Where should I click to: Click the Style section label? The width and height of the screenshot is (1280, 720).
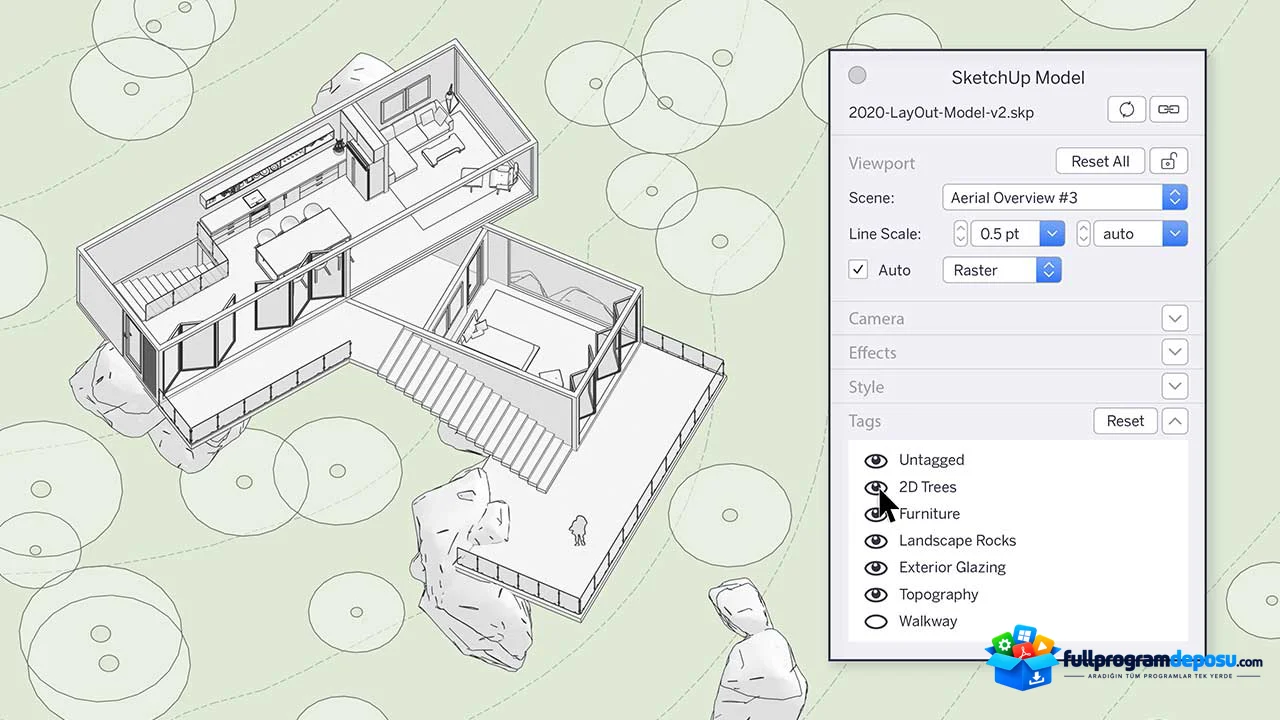pos(866,387)
